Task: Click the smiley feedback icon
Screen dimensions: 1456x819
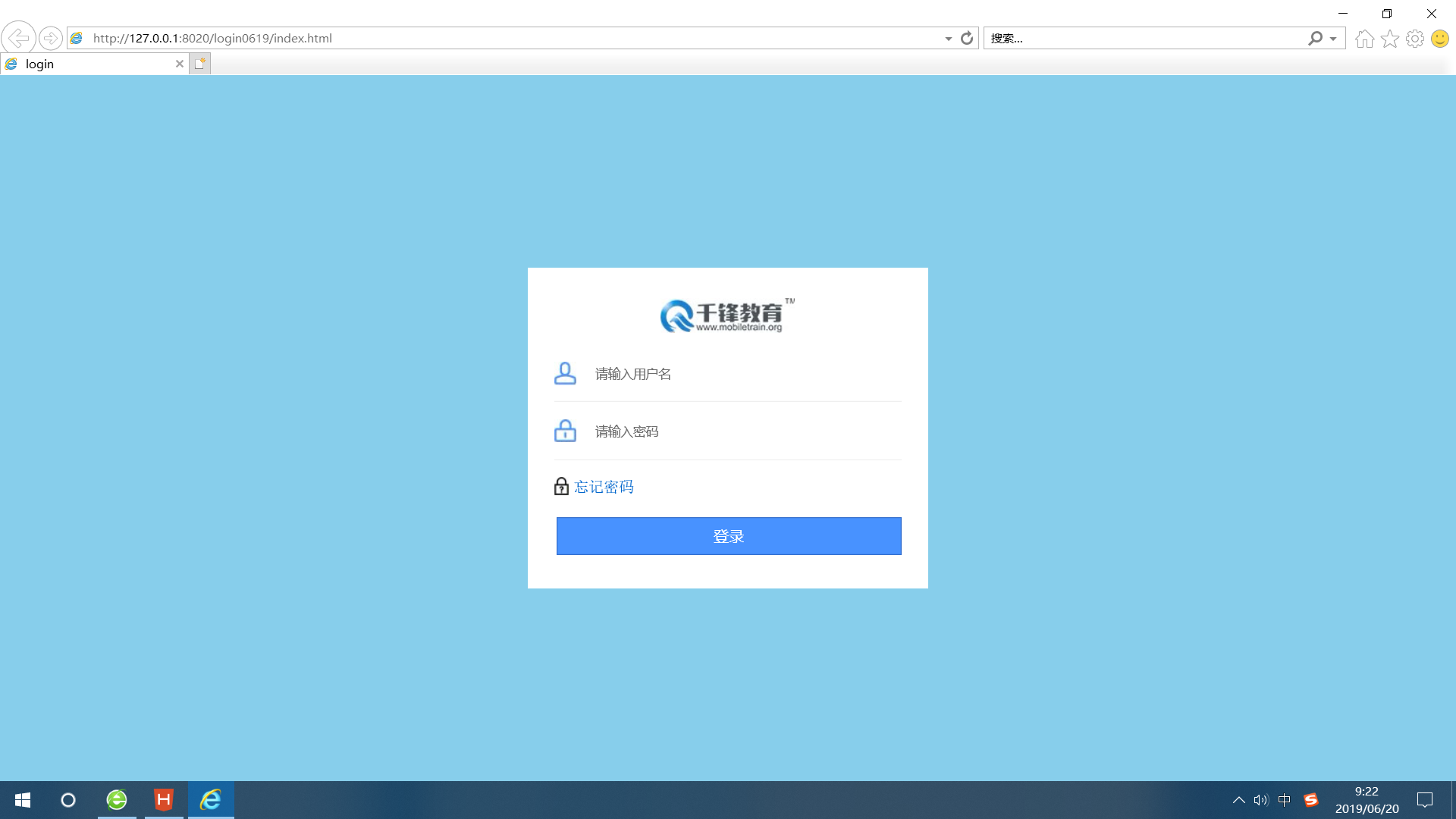Action: [x=1440, y=39]
